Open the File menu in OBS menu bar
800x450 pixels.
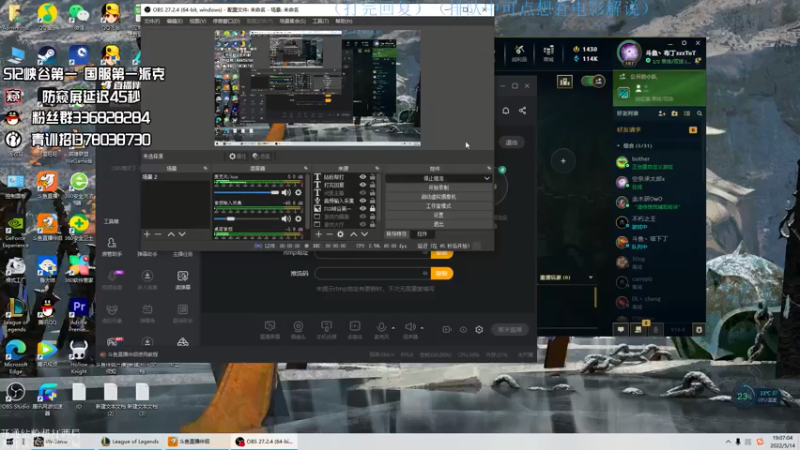pyautogui.click(x=152, y=21)
